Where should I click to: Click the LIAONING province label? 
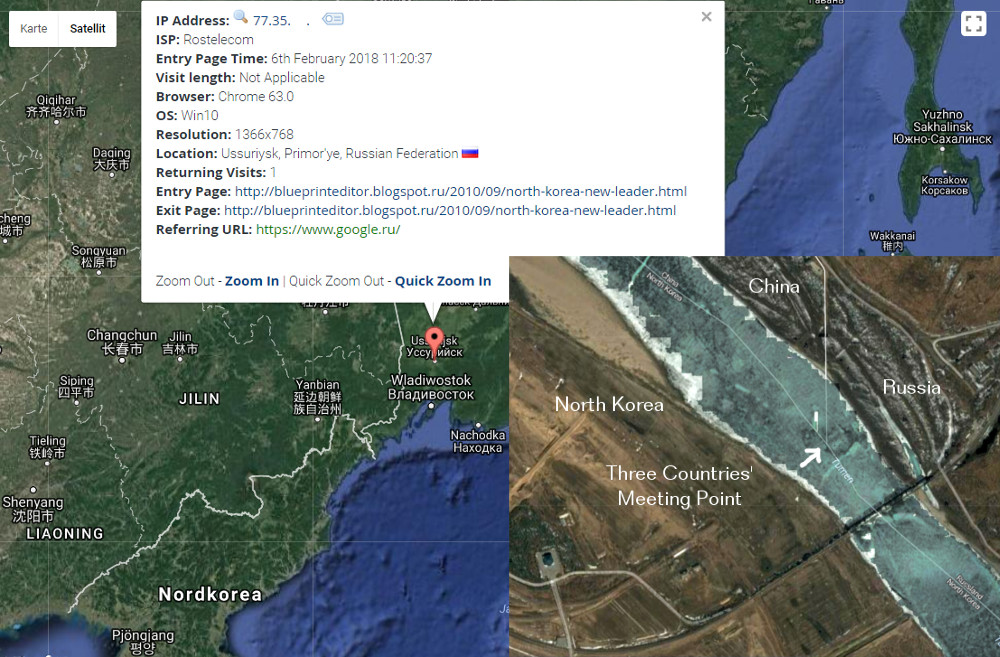point(64,534)
